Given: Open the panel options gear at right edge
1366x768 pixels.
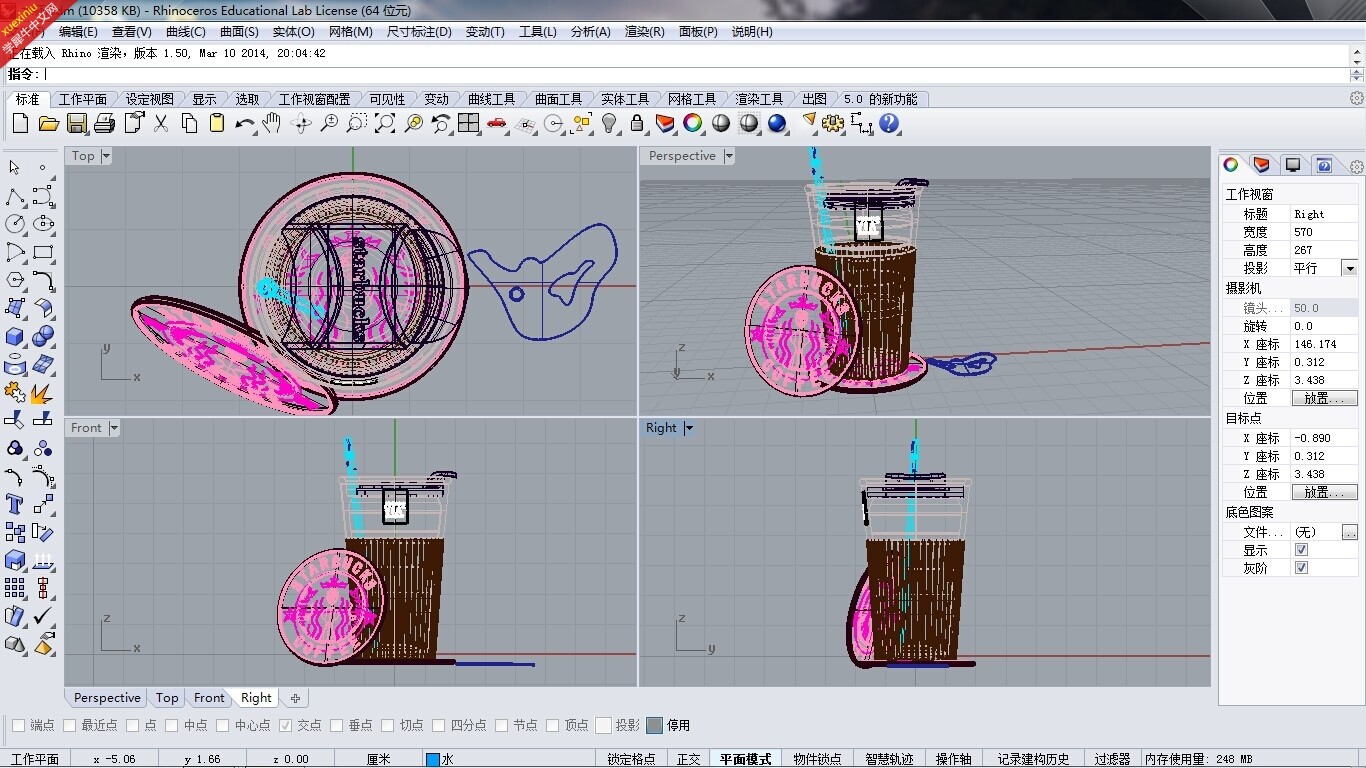Looking at the screenshot, I should pos(1356,166).
